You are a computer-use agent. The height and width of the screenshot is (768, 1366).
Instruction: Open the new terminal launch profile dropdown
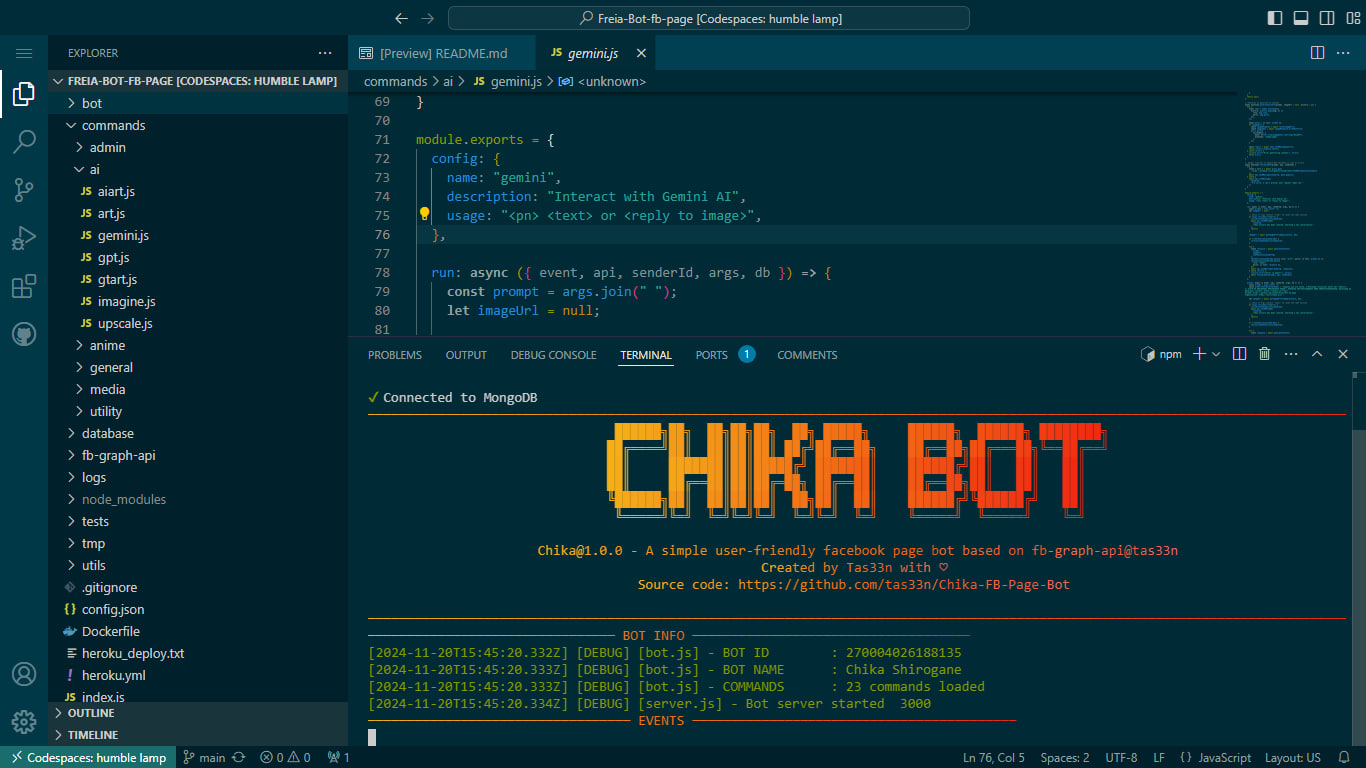[1216, 354]
